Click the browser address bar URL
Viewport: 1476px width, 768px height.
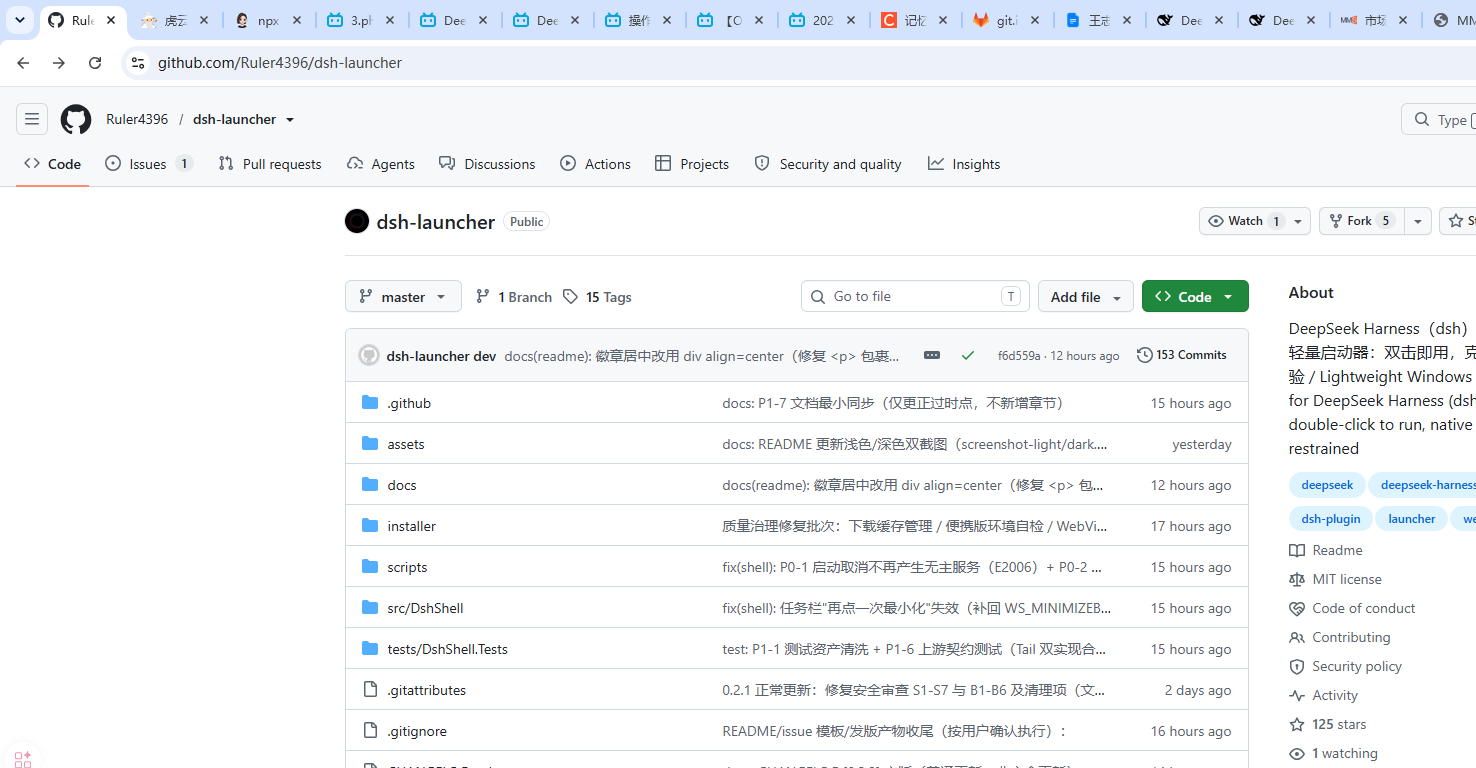pos(280,63)
